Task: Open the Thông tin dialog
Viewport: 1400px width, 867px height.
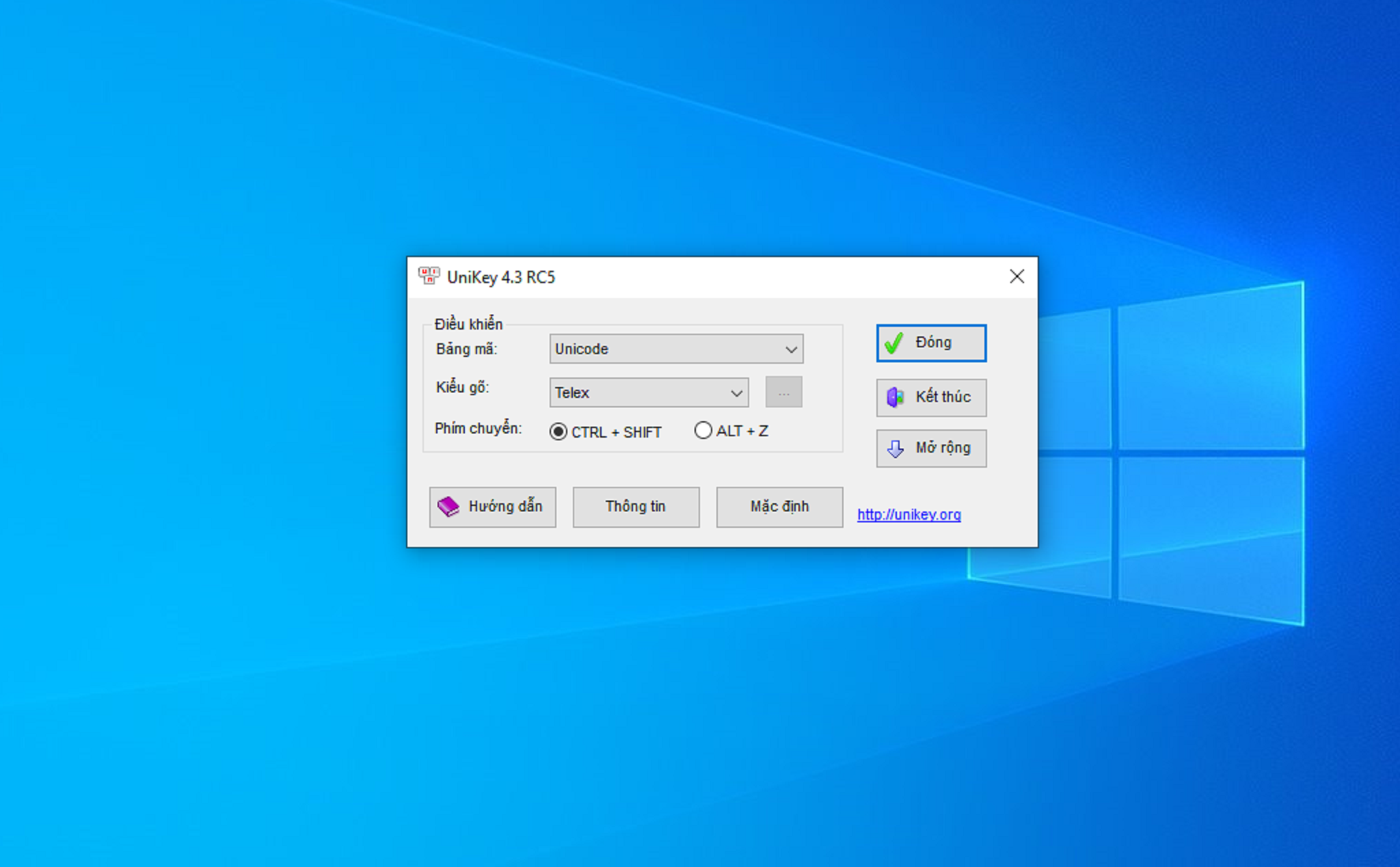Action: (636, 507)
